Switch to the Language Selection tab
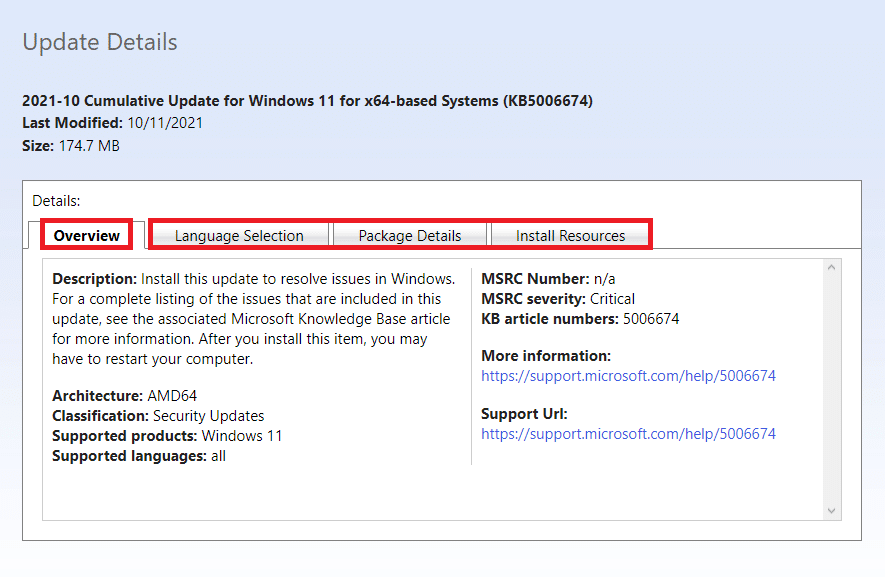The image size is (885, 577). [239, 235]
